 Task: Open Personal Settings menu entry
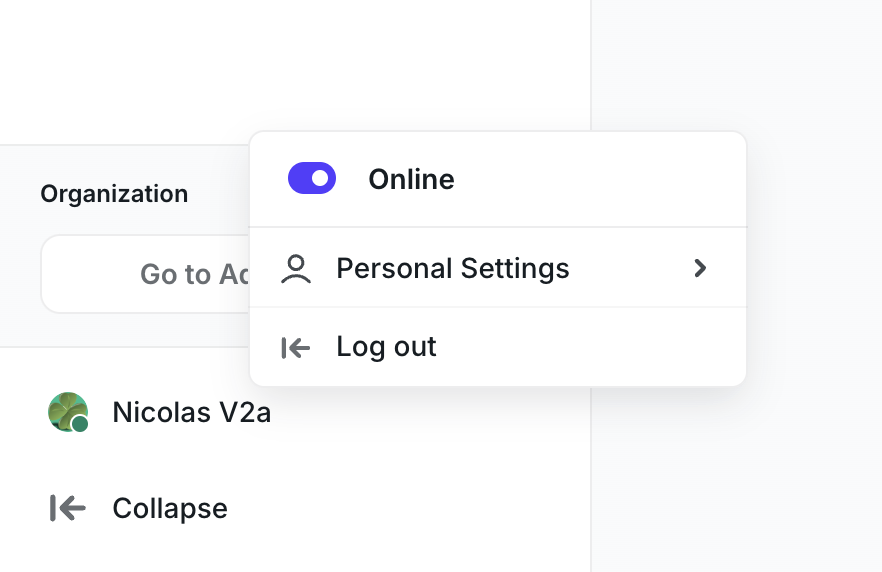tap(498, 268)
